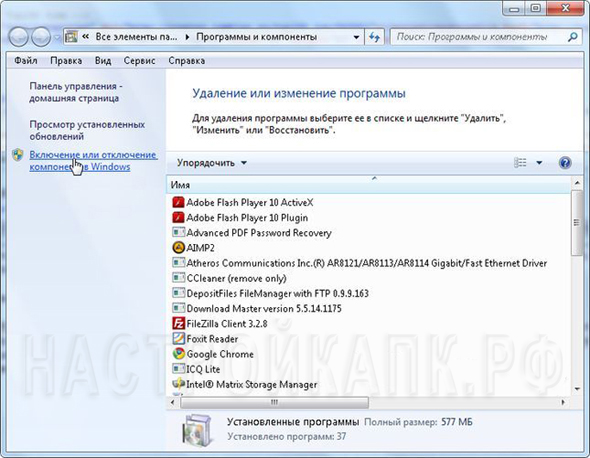Click the view mode icon in the toolbar
The width and height of the screenshot is (590, 458).
click(x=520, y=163)
